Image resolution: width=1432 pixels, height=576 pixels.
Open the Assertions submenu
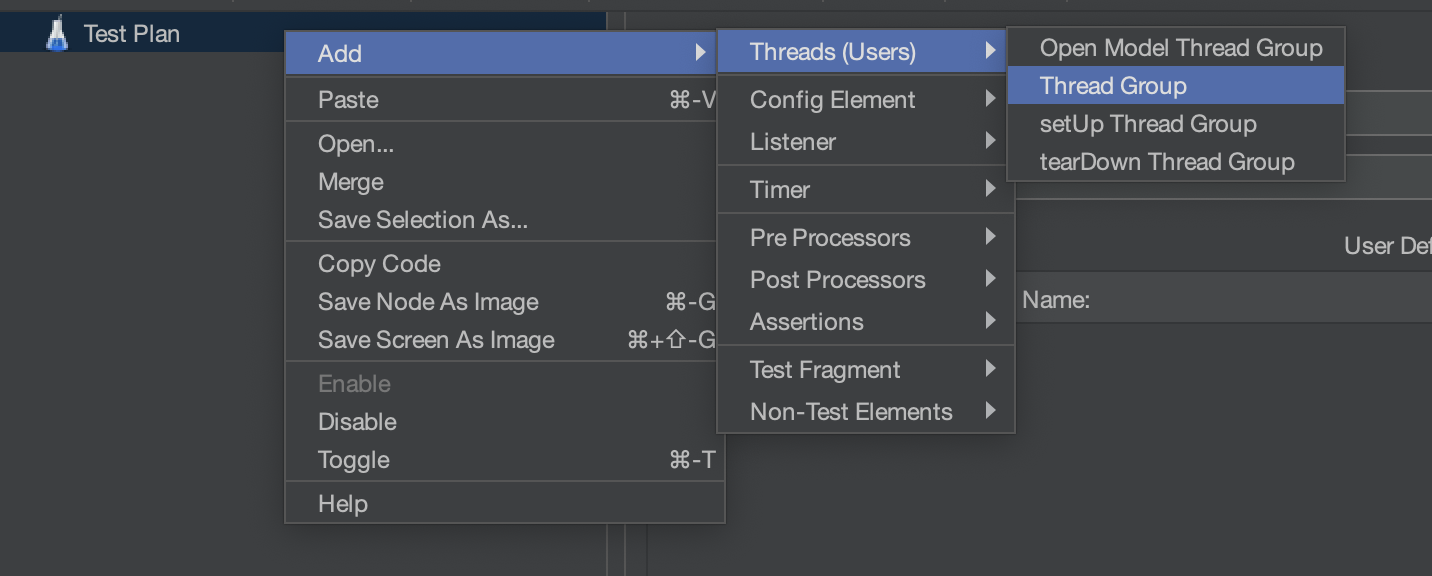pyautogui.click(x=806, y=322)
